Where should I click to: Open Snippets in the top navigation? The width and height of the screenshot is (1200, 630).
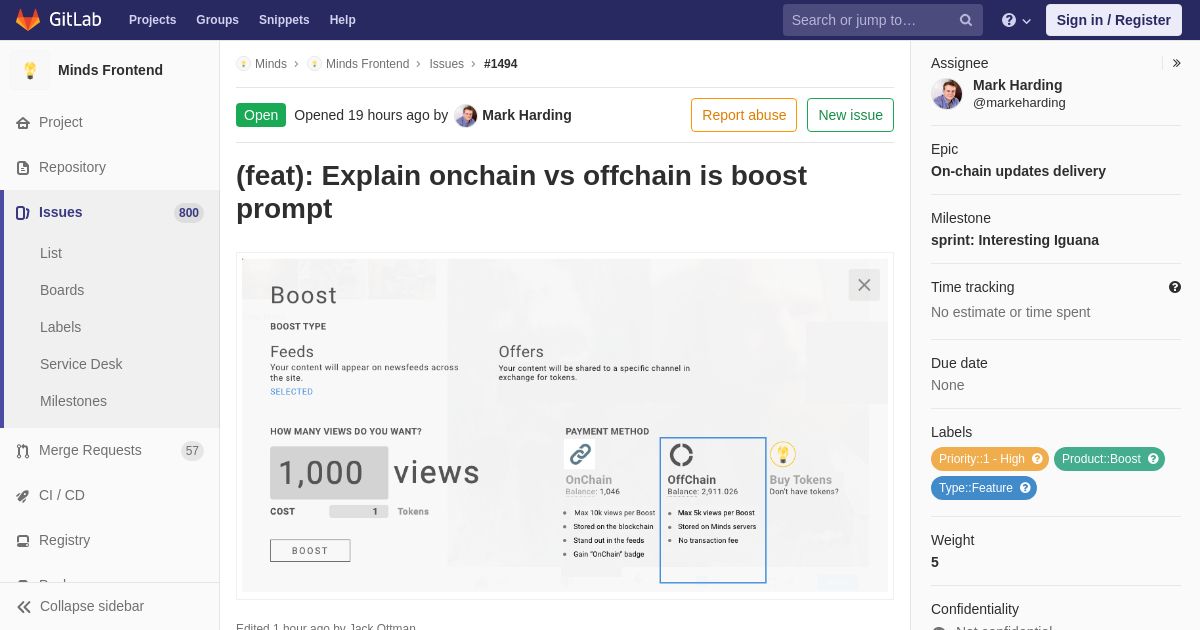(x=284, y=20)
